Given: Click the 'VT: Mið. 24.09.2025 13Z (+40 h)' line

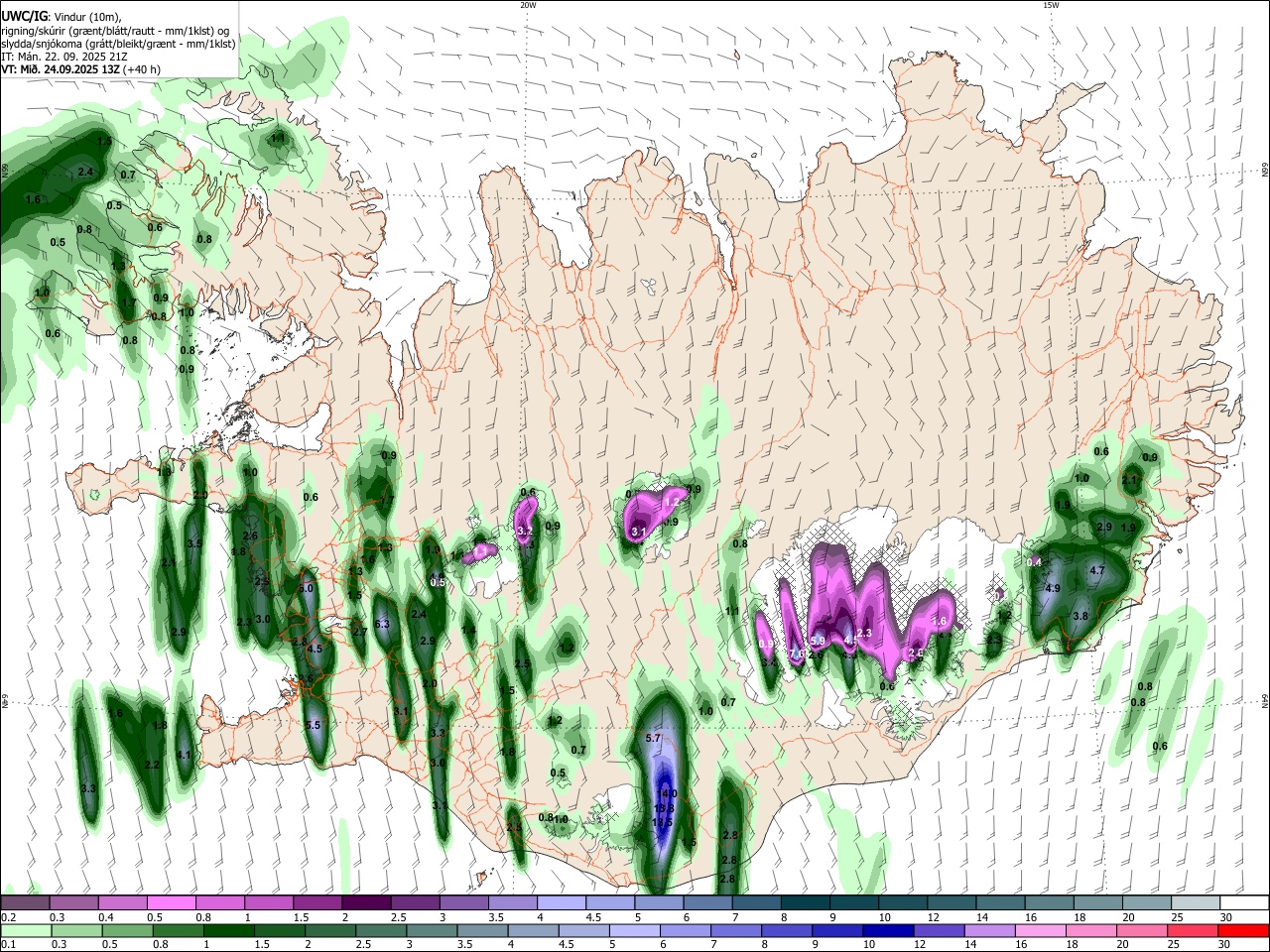Looking at the screenshot, I should point(81,69).
